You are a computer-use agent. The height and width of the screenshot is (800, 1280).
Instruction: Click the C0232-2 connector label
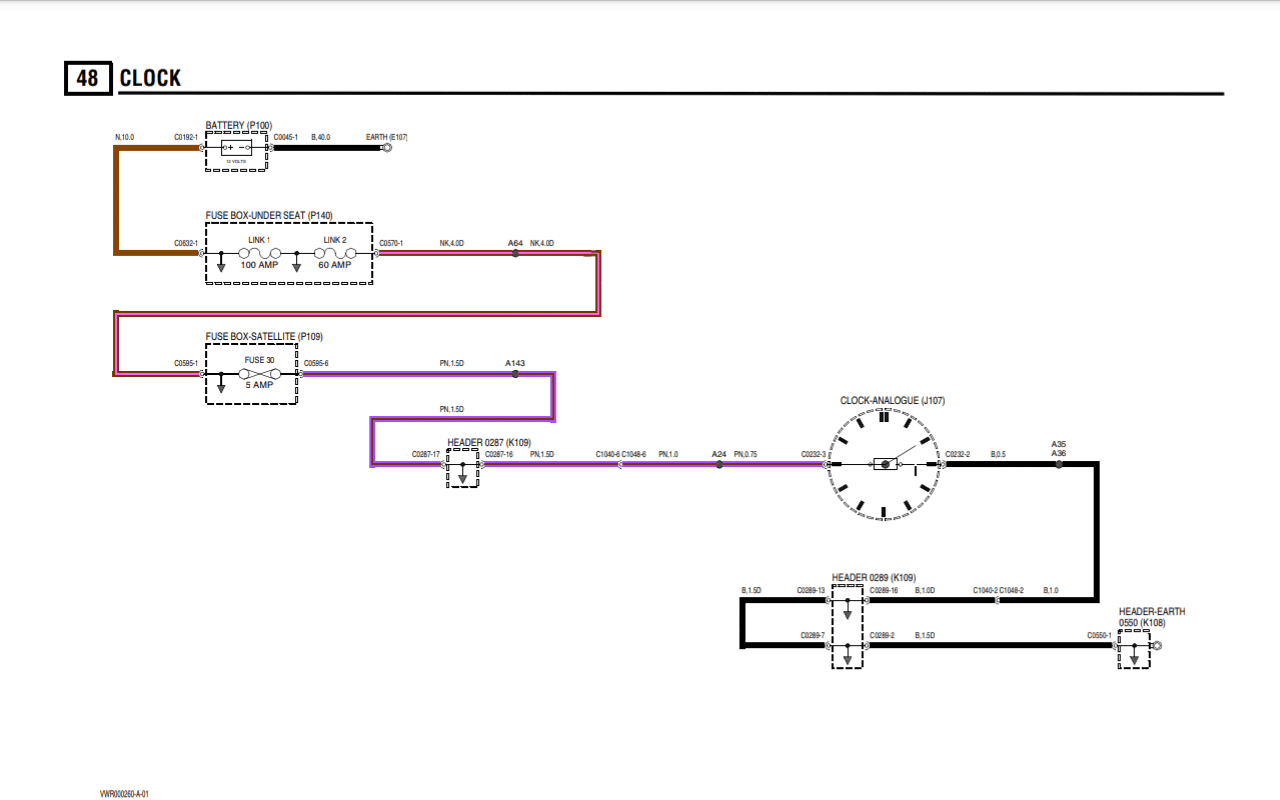[958, 454]
